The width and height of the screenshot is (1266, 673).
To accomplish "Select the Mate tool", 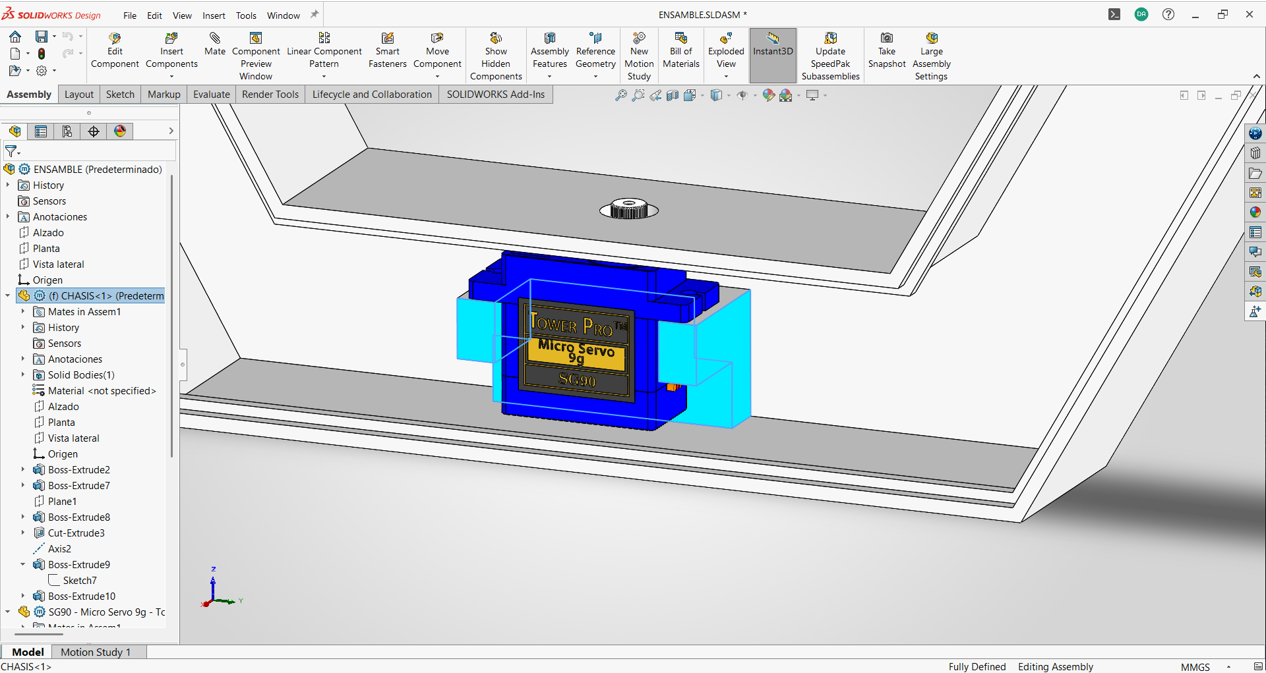I will [214, 45].
